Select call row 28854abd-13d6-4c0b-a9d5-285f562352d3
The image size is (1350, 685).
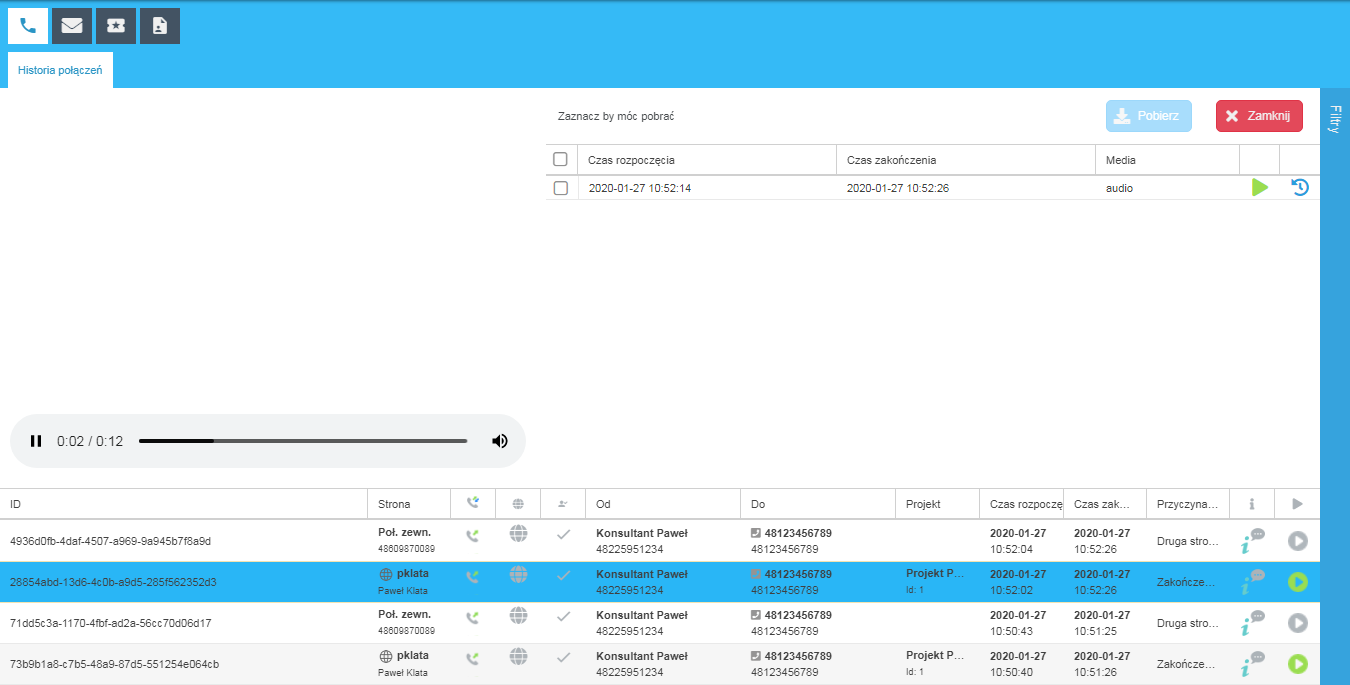coord(660,582)
